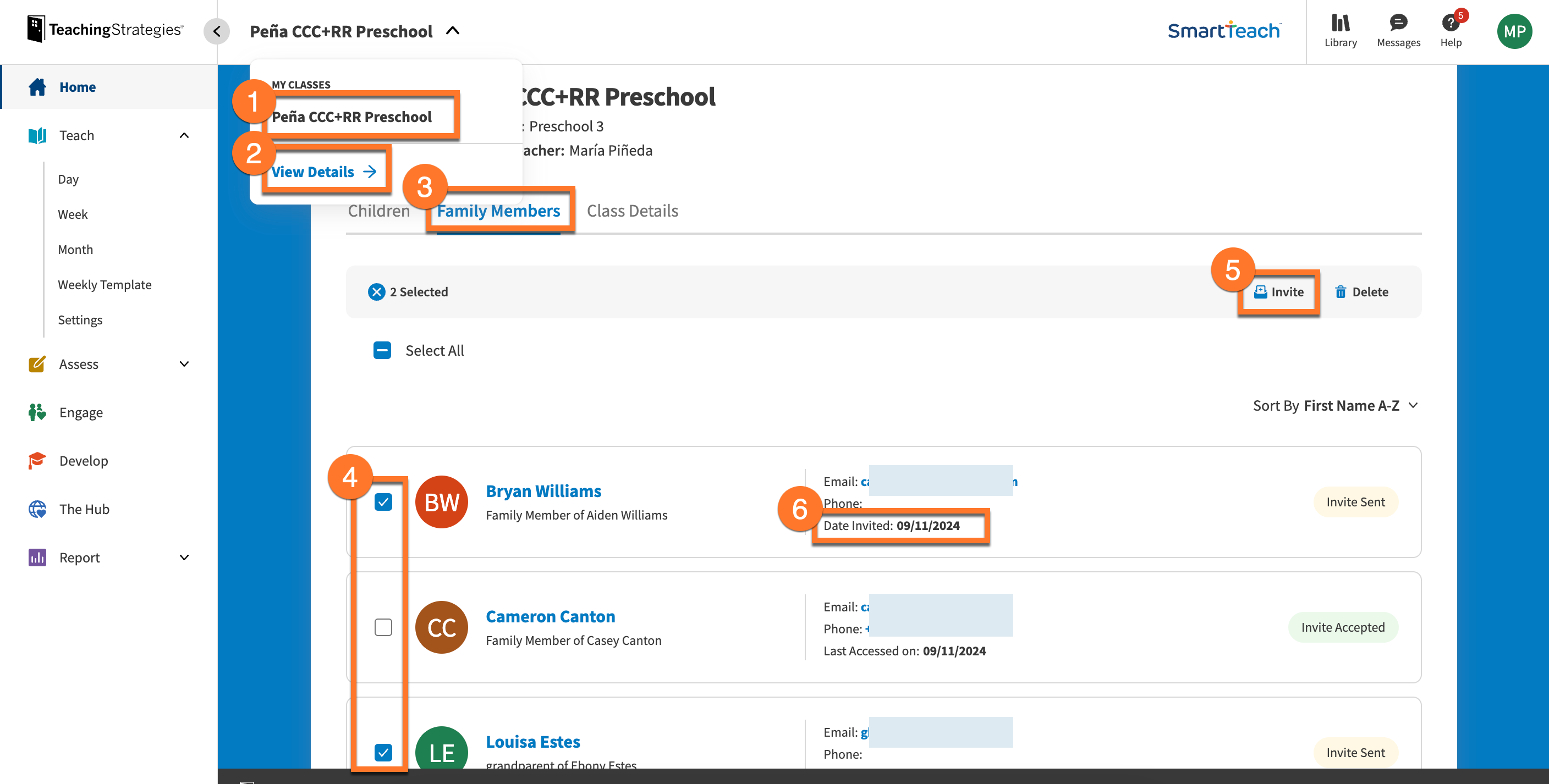The image size is (1549, 784).
Task: Open Help with notification badge
Action: (1451, 24)
